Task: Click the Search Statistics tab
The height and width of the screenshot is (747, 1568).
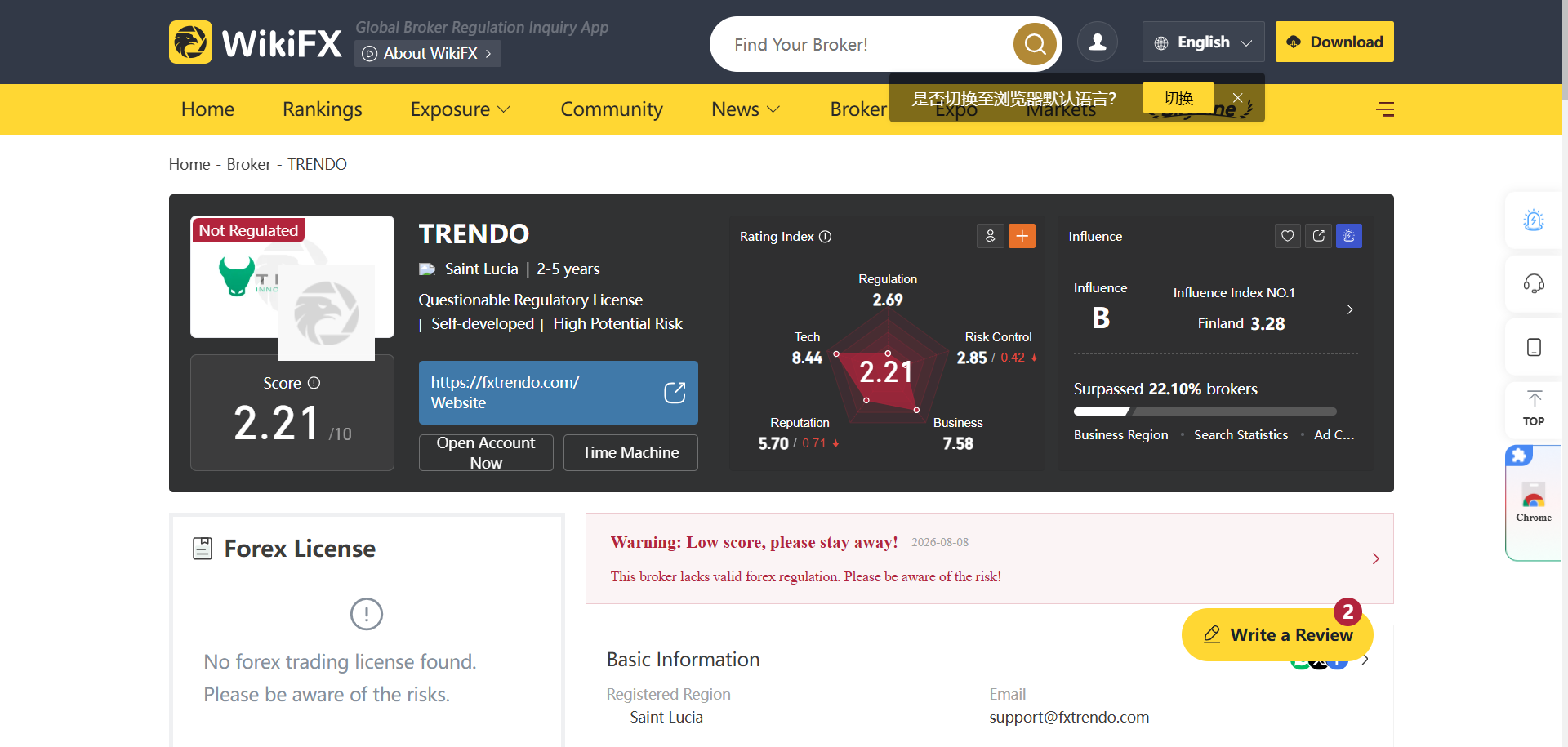Action: coord(1241,435)
